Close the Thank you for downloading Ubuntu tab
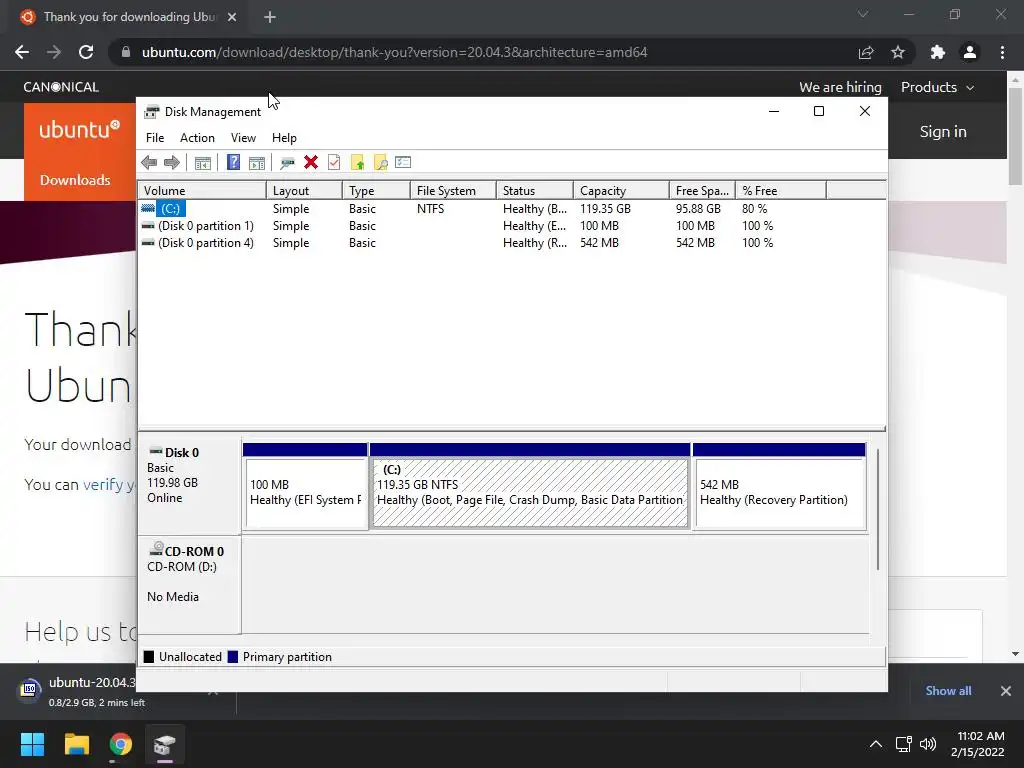The height and width of the screenshot is (768, 1024). 232,17
